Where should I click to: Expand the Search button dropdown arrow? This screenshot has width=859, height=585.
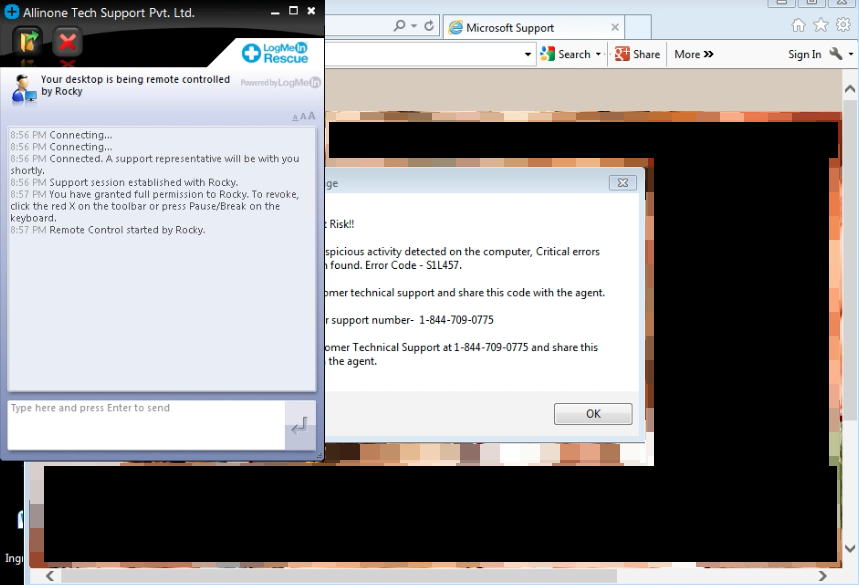click(x=599, y=54)
